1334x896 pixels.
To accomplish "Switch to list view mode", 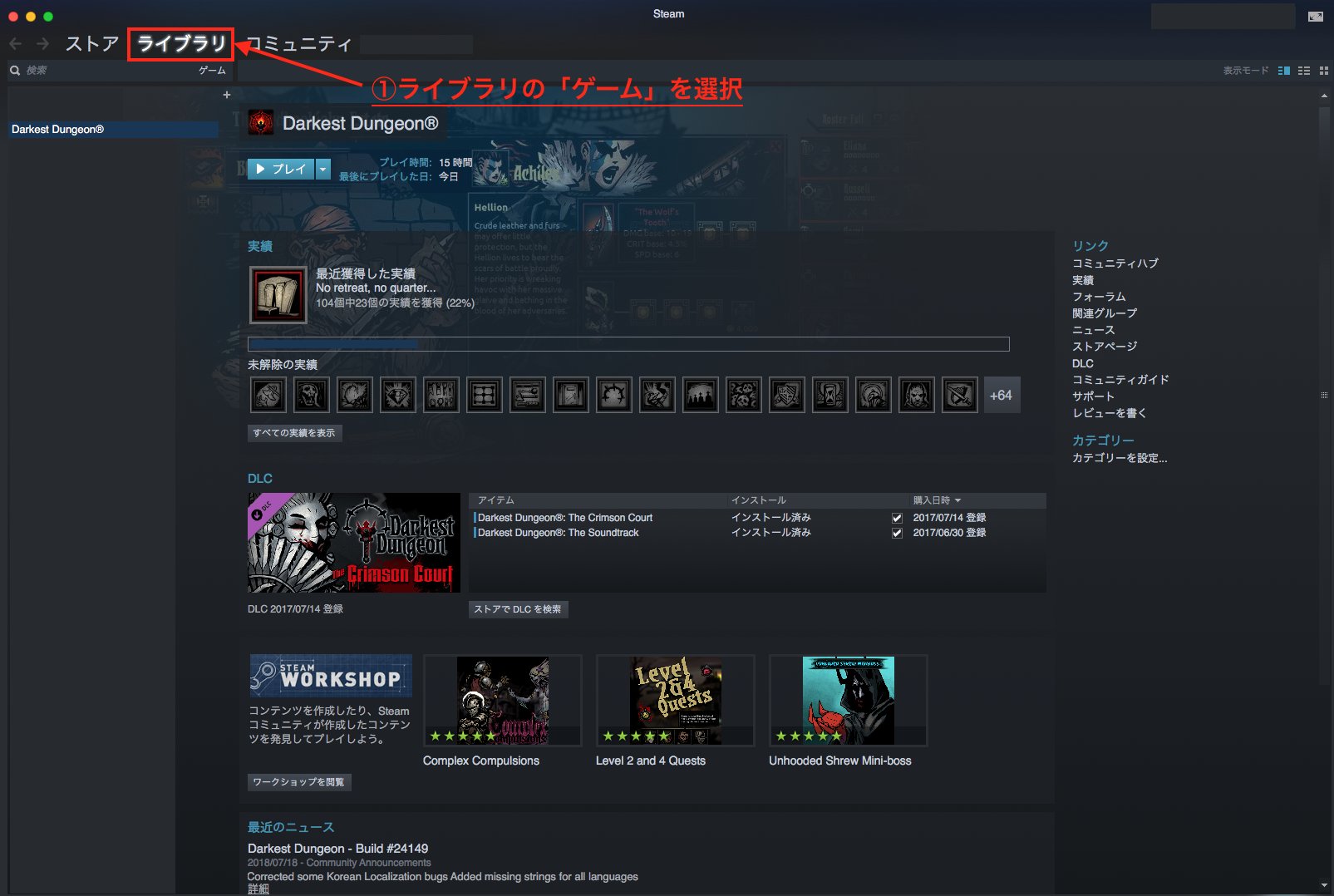I will click(x=1304, y=71).
